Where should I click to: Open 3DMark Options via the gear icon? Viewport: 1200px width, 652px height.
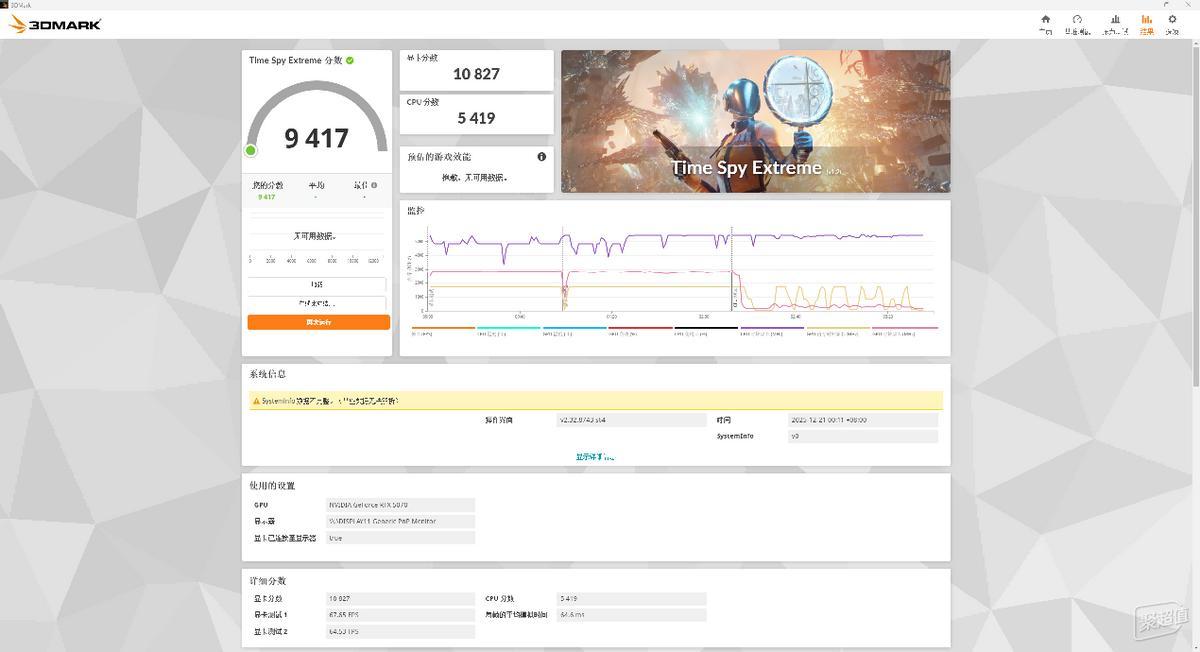pyautogui.click(x=1172, y=20)
